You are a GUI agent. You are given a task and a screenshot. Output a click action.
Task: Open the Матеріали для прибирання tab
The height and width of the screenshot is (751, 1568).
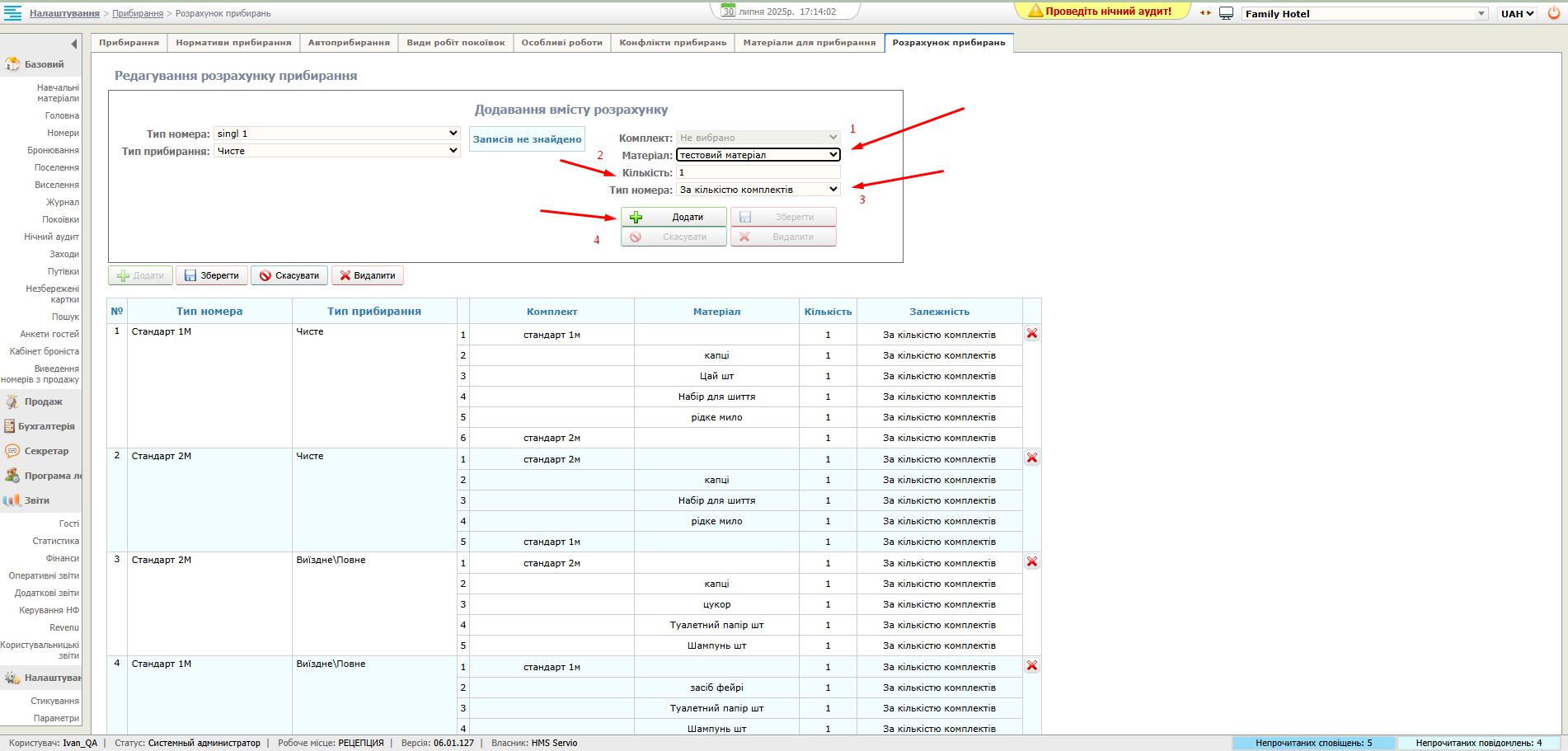click(x=809, y=43)
